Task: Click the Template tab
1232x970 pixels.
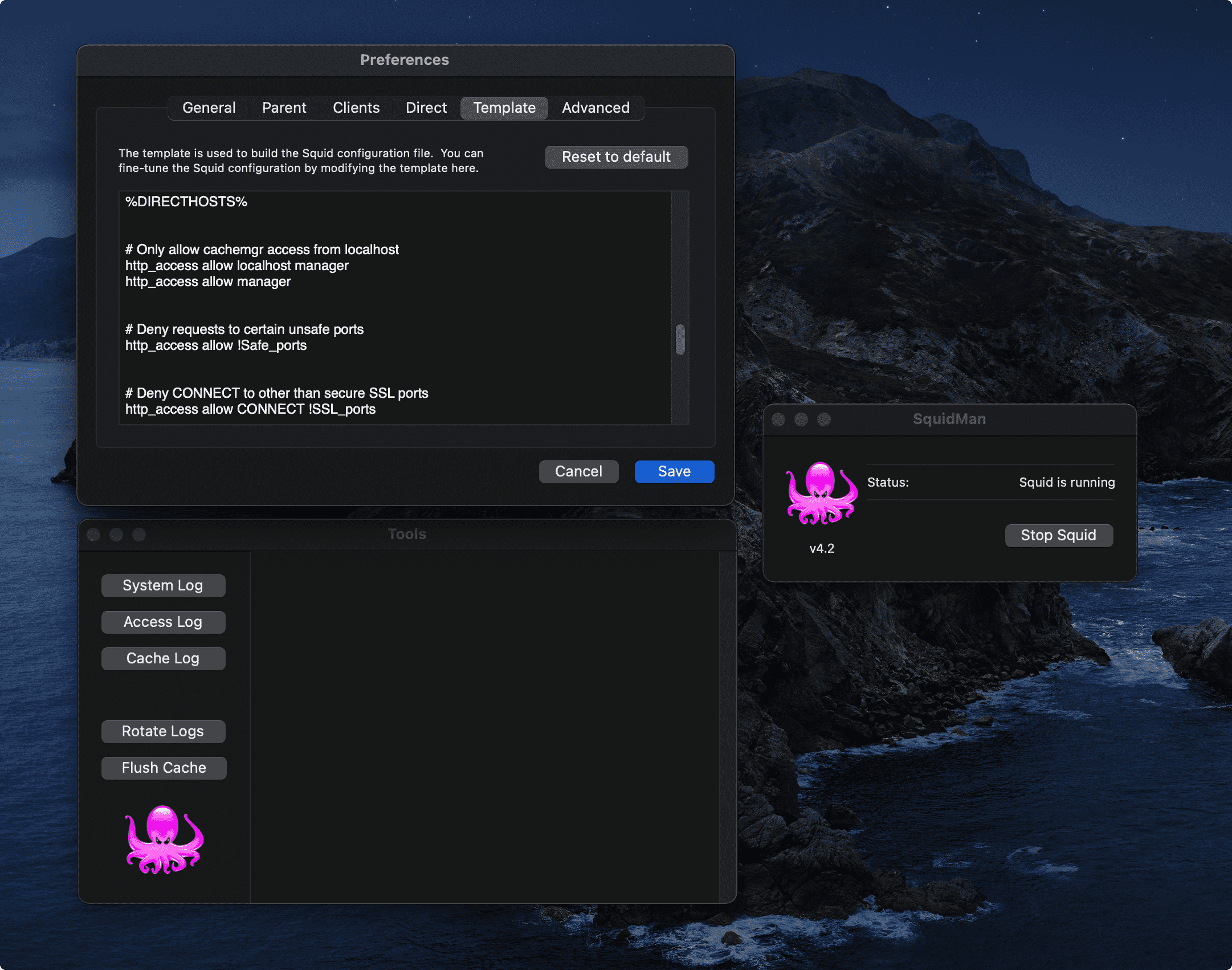Action: point(504,108)
